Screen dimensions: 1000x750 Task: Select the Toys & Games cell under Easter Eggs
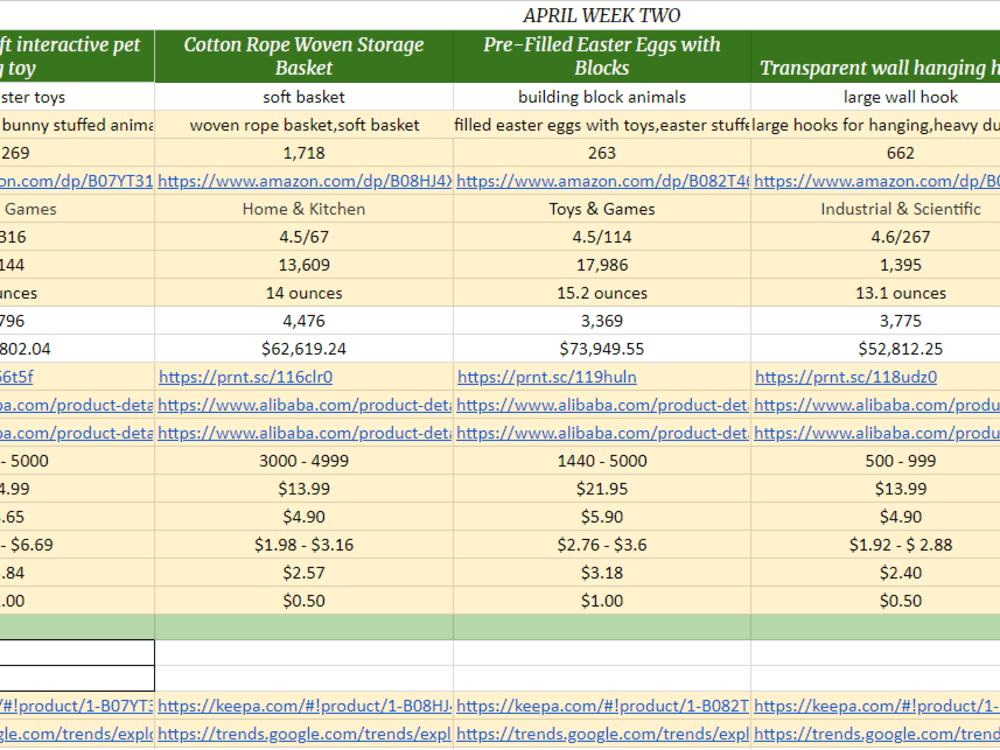[602, 209]
